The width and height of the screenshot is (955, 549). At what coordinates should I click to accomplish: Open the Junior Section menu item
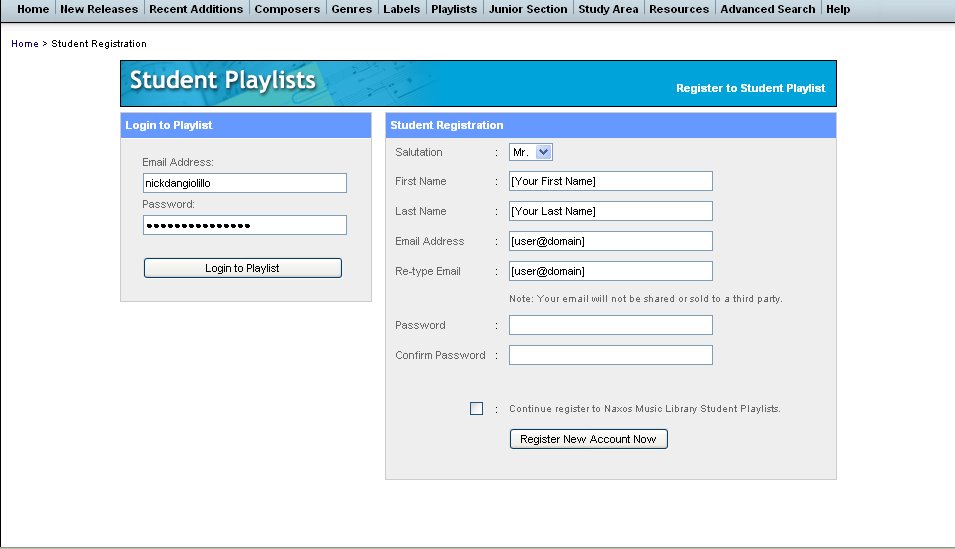[x=528, y=9]
